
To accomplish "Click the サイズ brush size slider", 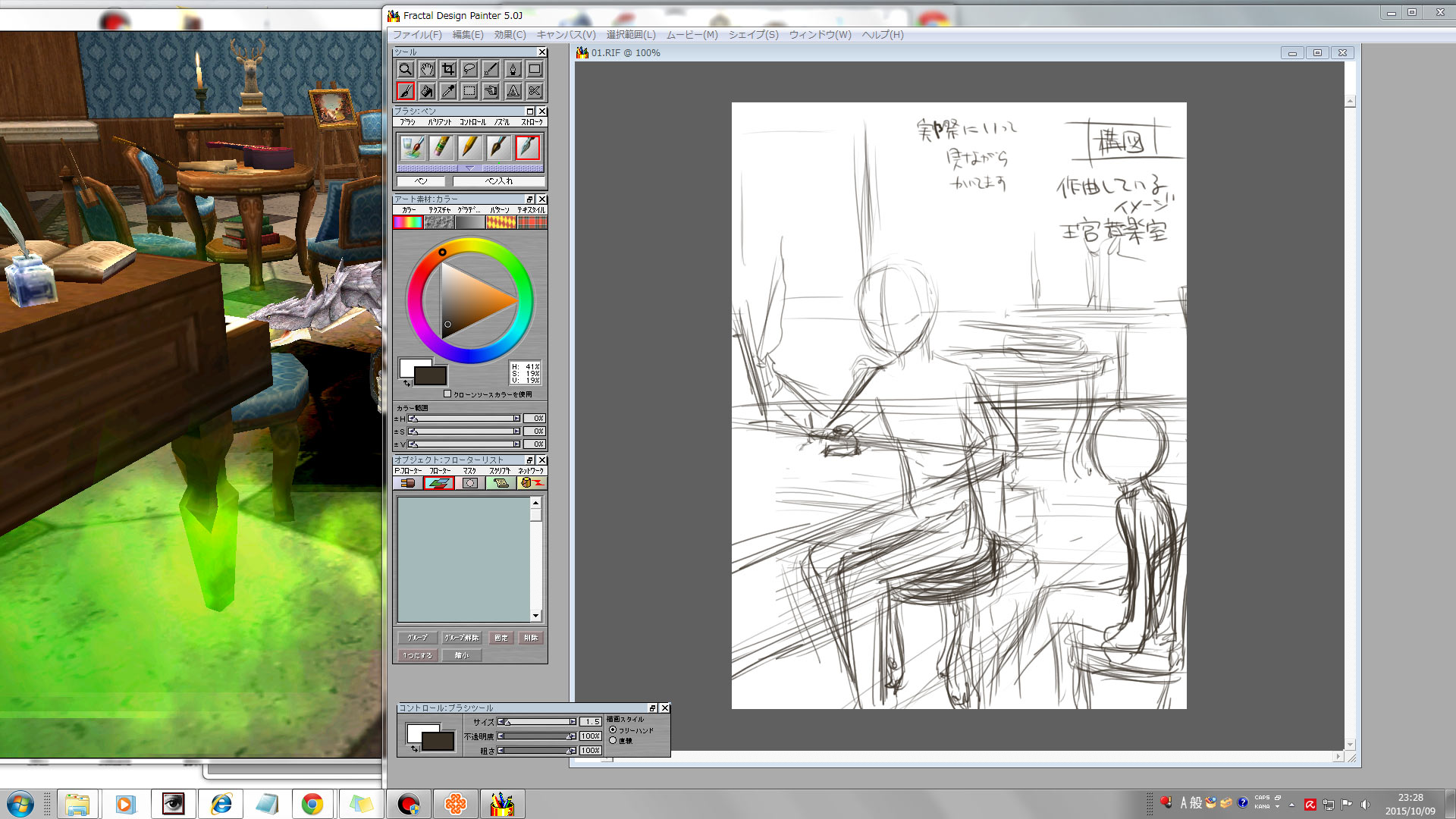I will (538, 722).
